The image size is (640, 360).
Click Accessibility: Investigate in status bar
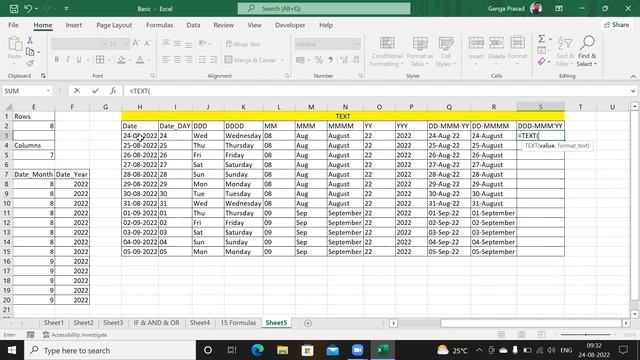[x=75, y=335]
